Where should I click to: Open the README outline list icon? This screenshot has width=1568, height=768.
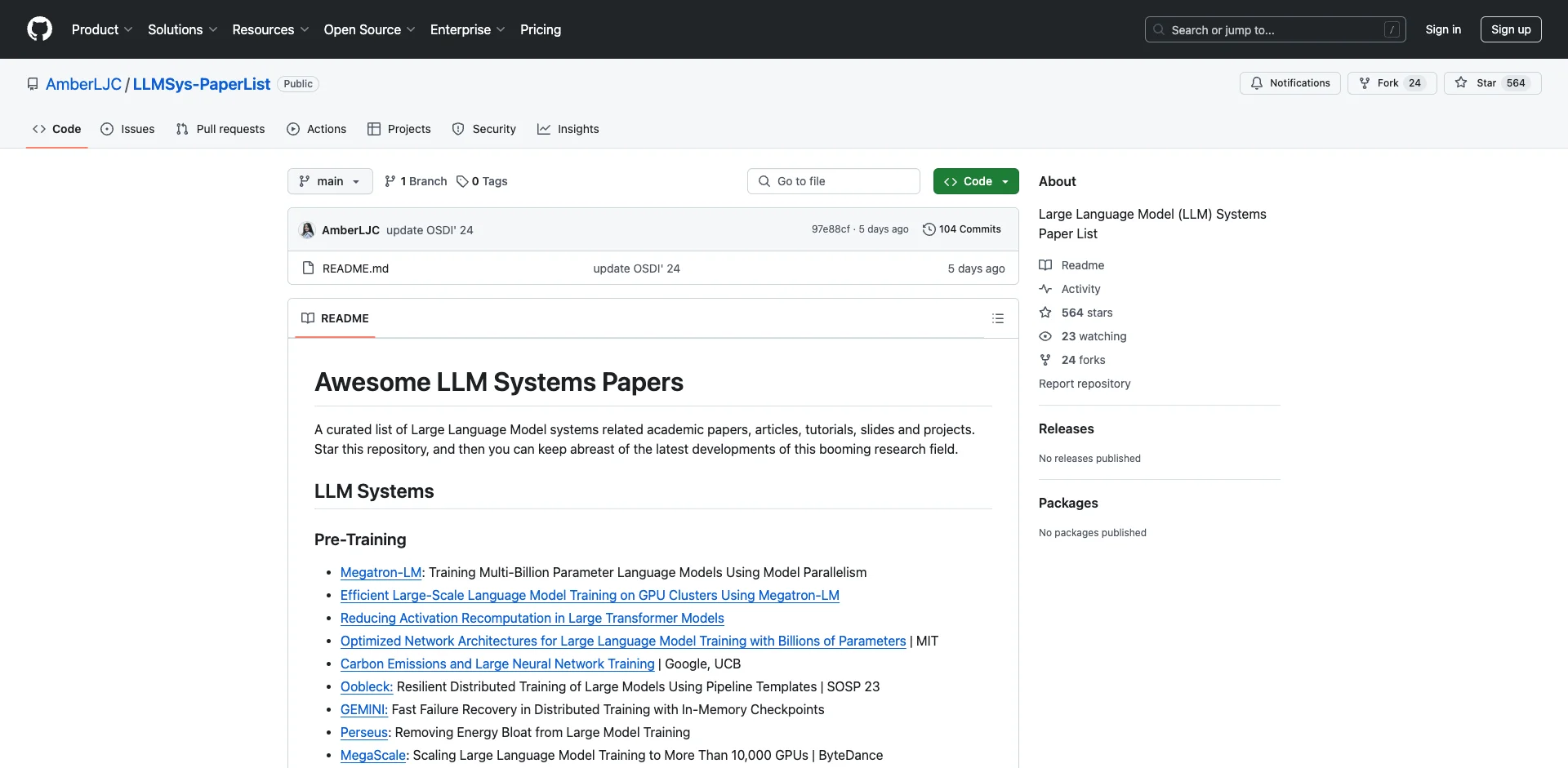click(x=998, y=318)
